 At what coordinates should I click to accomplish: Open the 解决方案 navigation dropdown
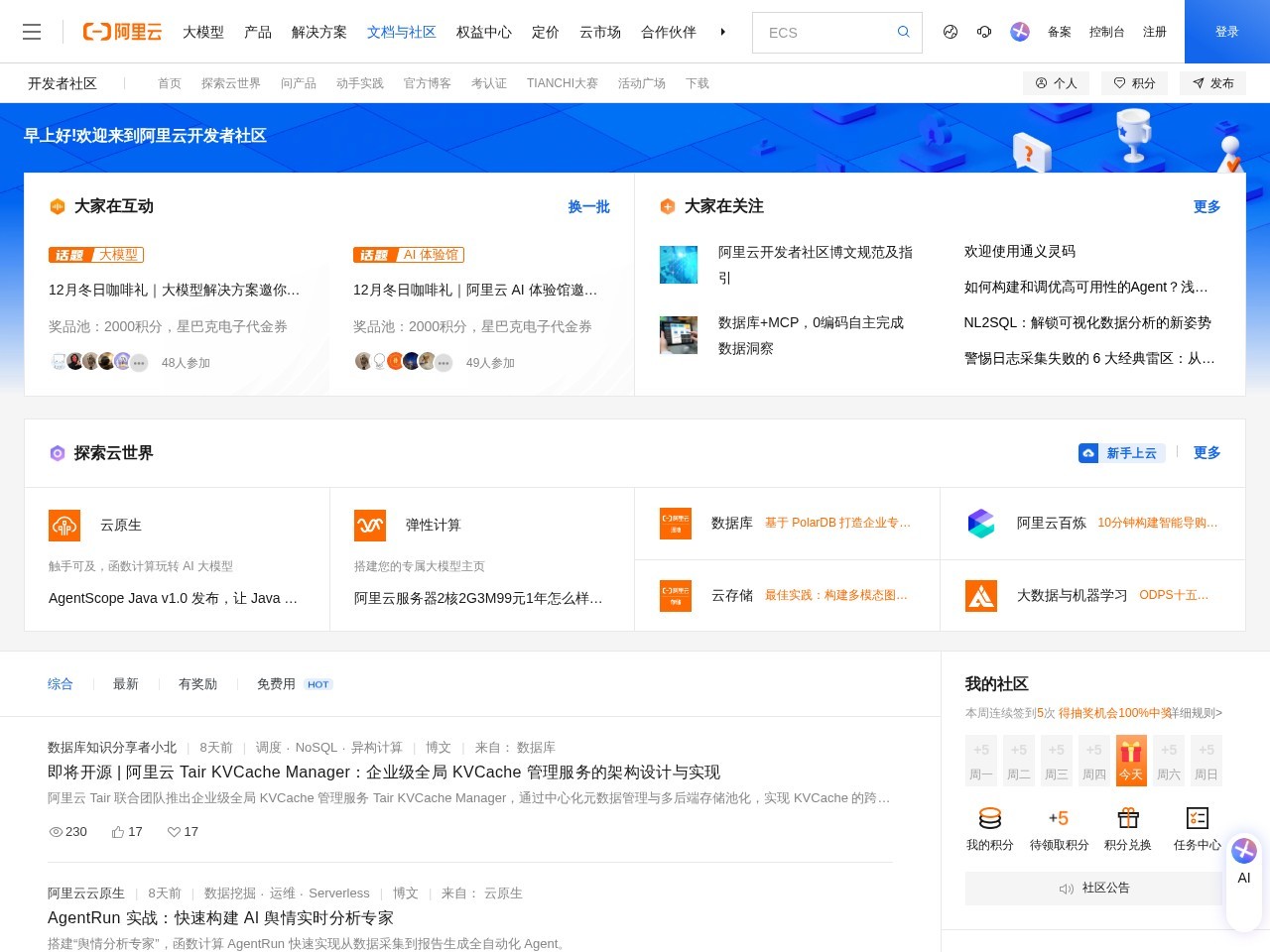pos(318,32)
